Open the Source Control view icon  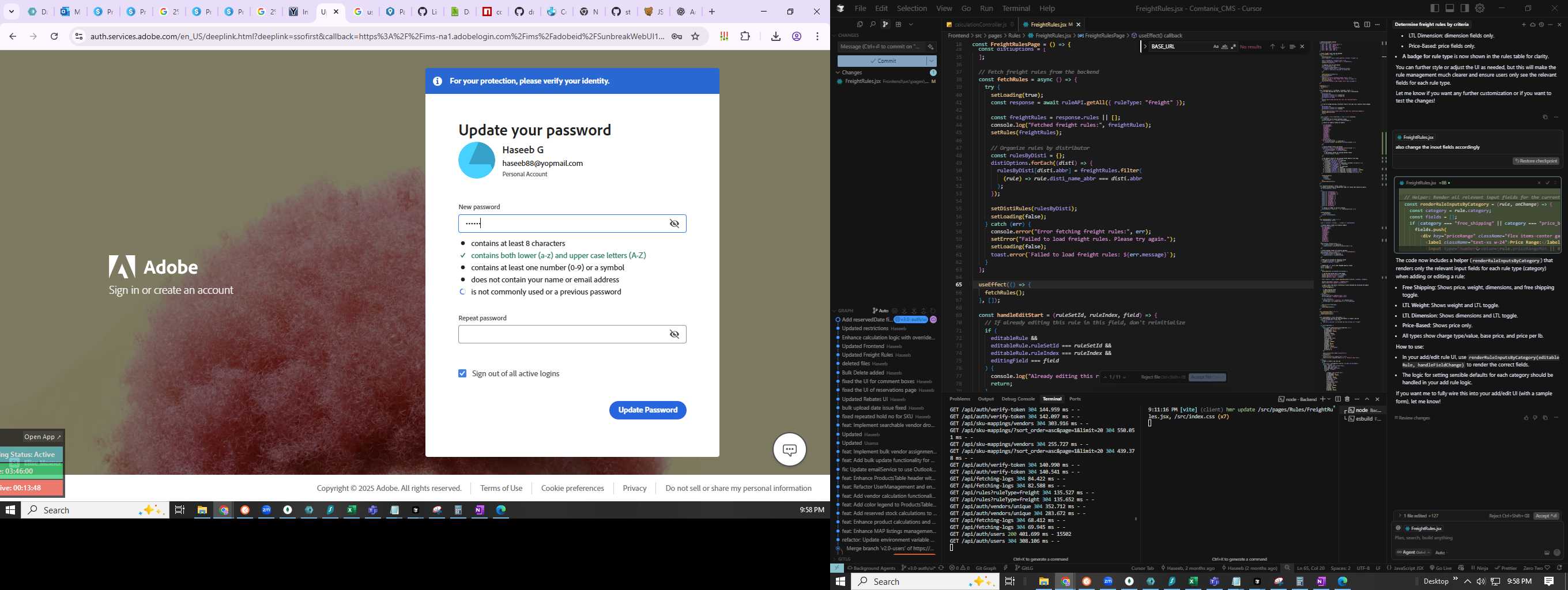pyautogui.click(x=885, y=24)
